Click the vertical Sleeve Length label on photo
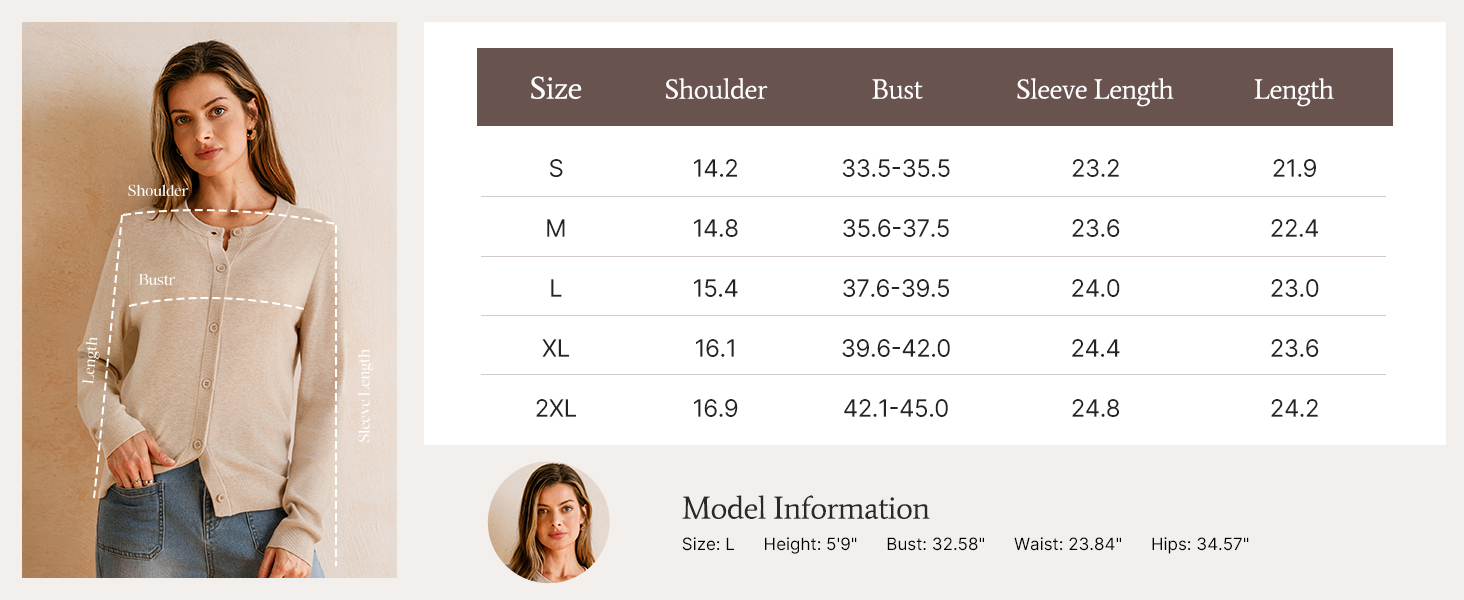This screenshot has width=1464, height=600. click(365, 396)
